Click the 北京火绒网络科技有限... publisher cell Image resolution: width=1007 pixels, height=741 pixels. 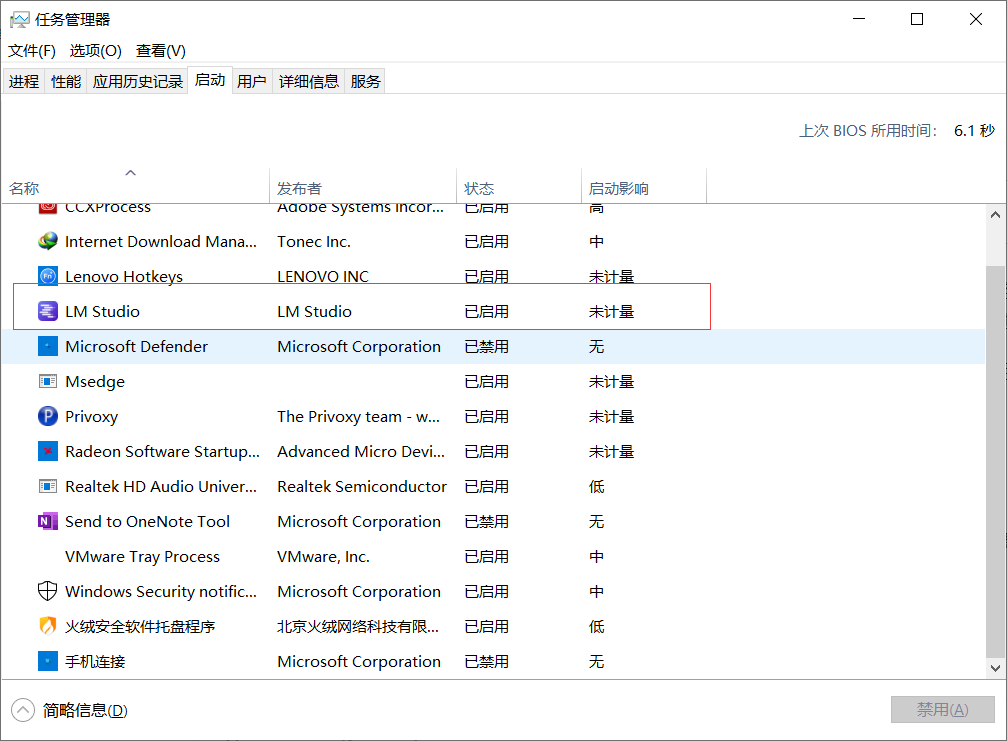tap(358, 627)
